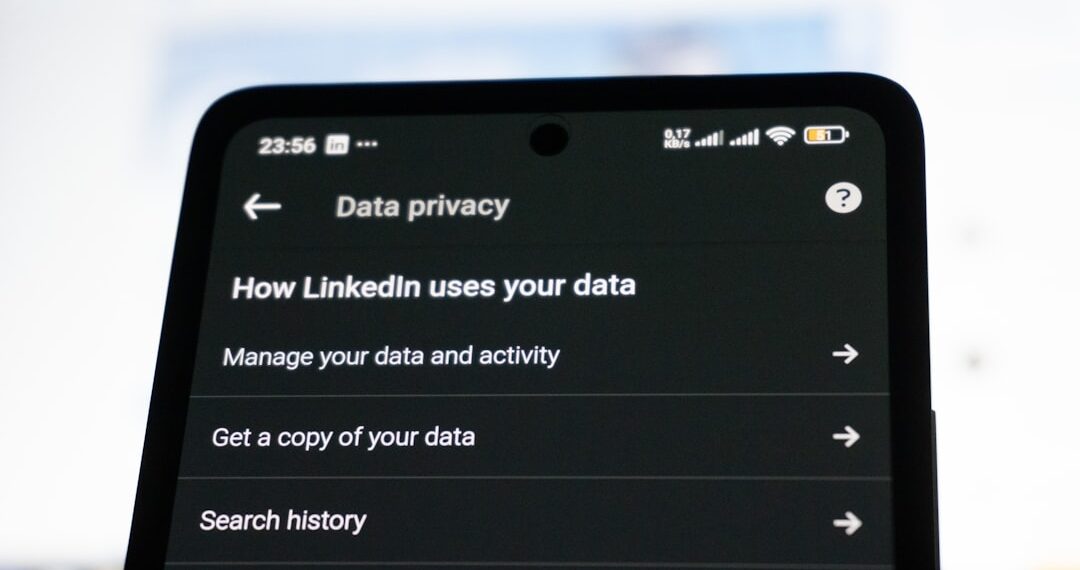Tap the three-dots notification overflow icon

[x=367, y=144]
